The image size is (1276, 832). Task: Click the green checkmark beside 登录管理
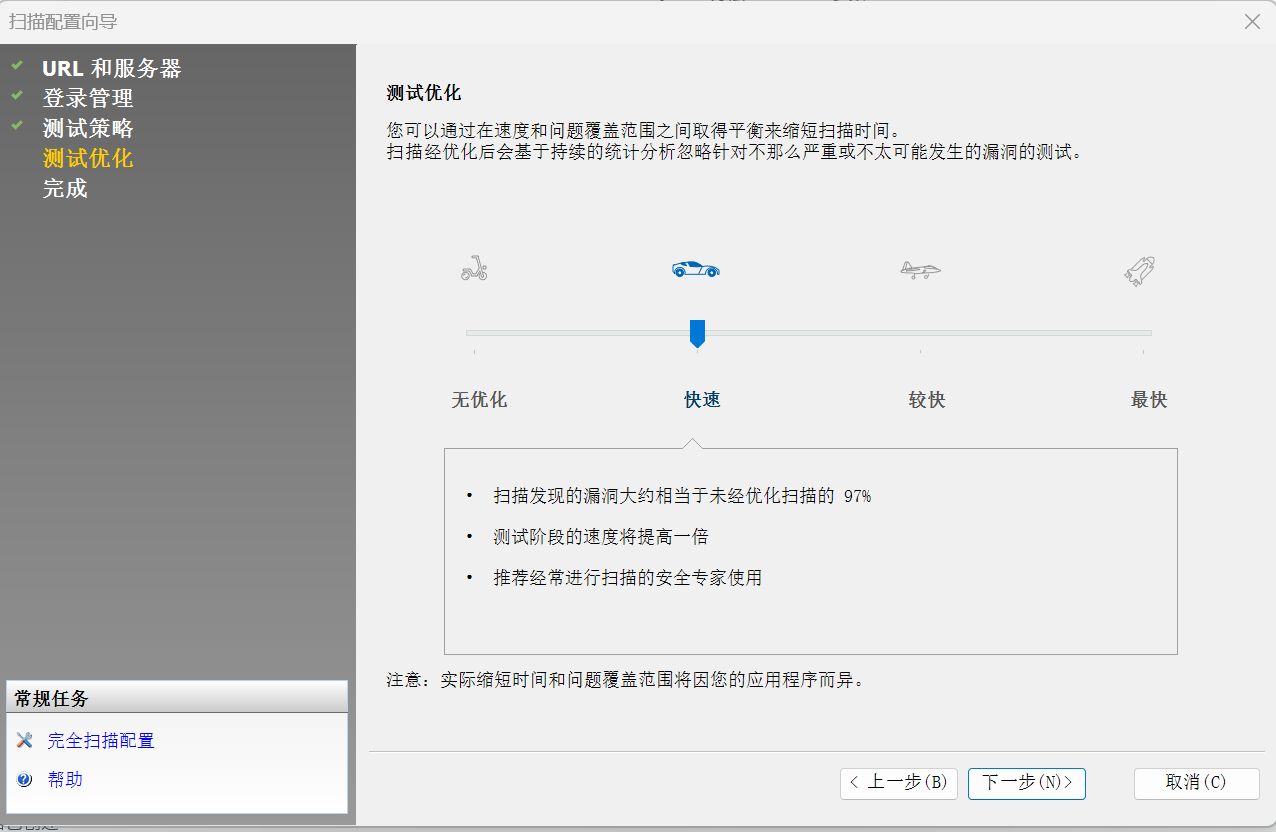click(17, 97)
